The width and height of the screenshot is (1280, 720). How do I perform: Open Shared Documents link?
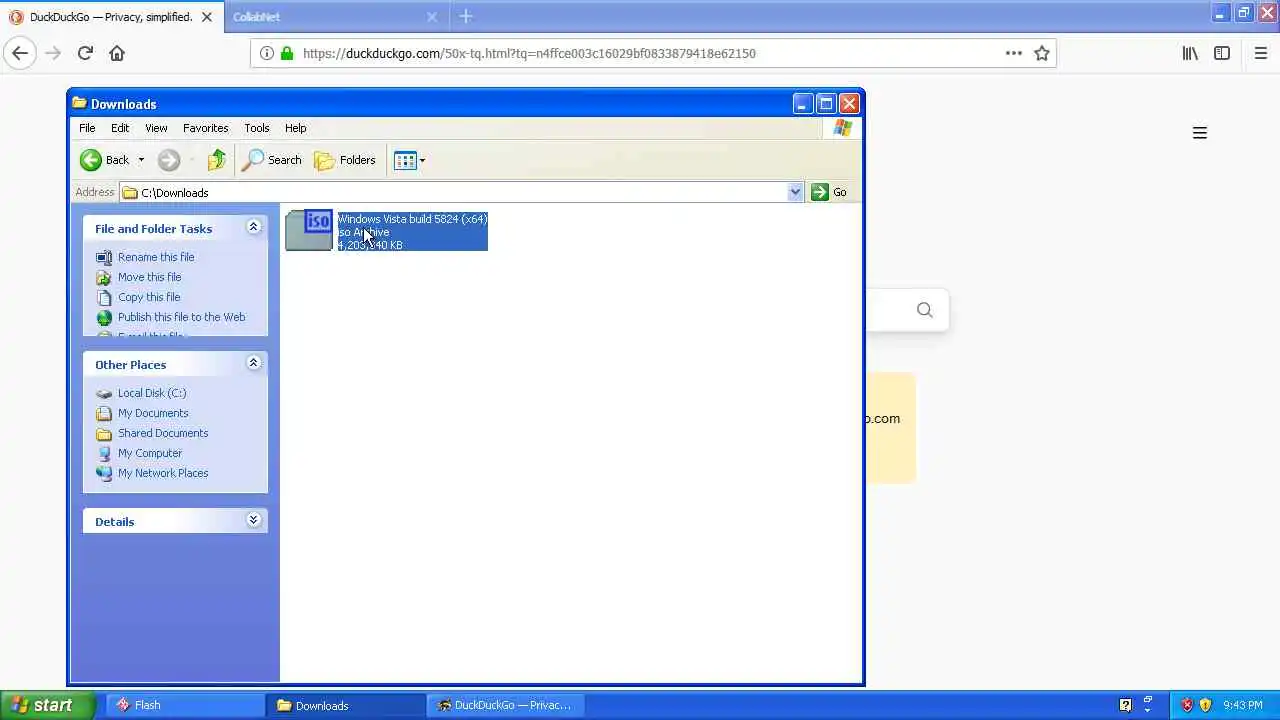coord(163,433)
